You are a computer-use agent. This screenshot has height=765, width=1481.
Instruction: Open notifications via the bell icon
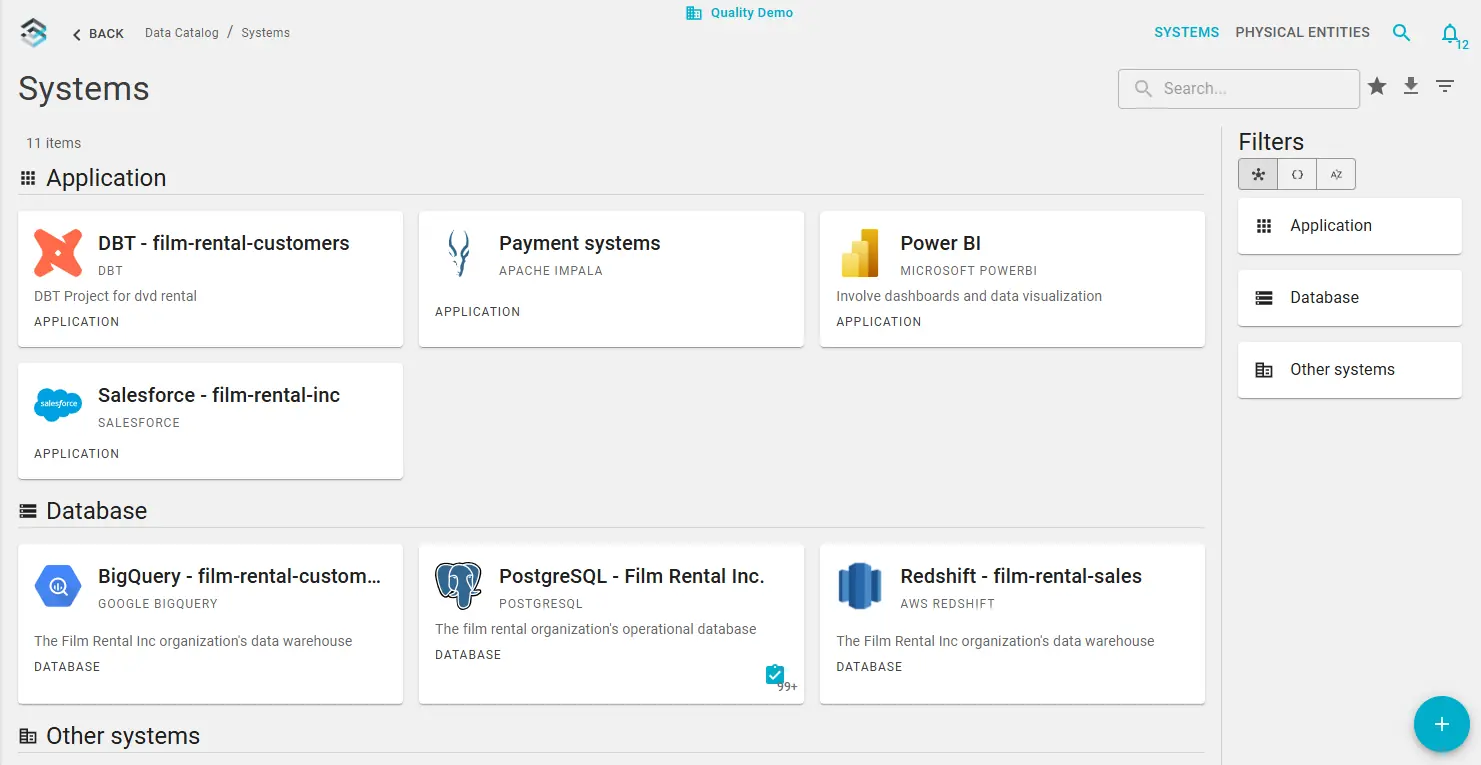click(x=1451, y=32)
